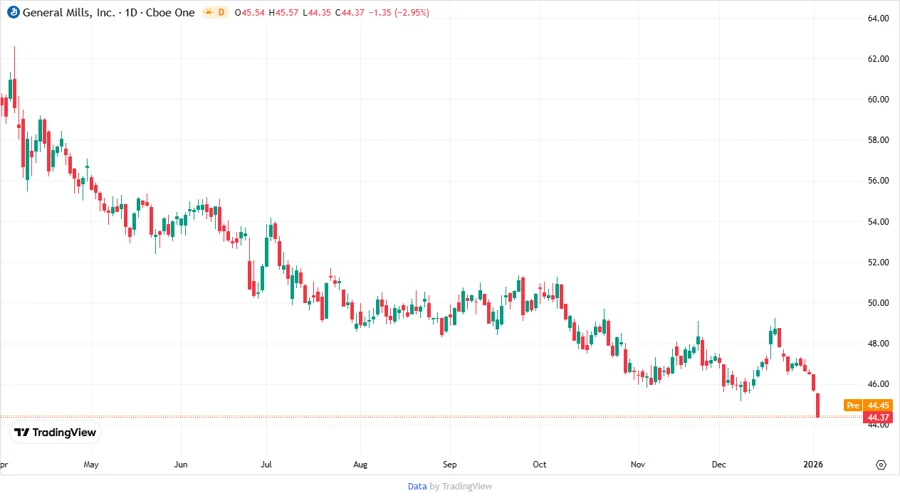
Task: Click the 48.00 price axis label
Action: tap(878, 344)
